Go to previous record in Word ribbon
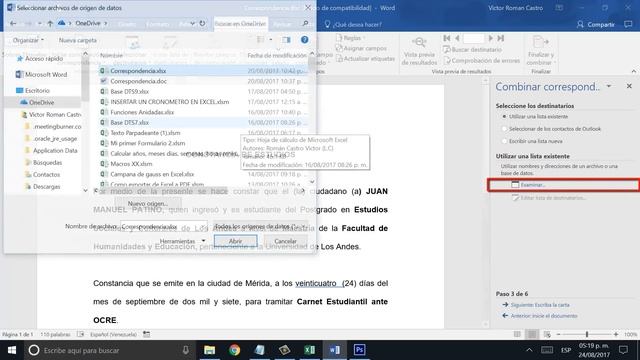 pyautogui.click(x=457, y=38)
